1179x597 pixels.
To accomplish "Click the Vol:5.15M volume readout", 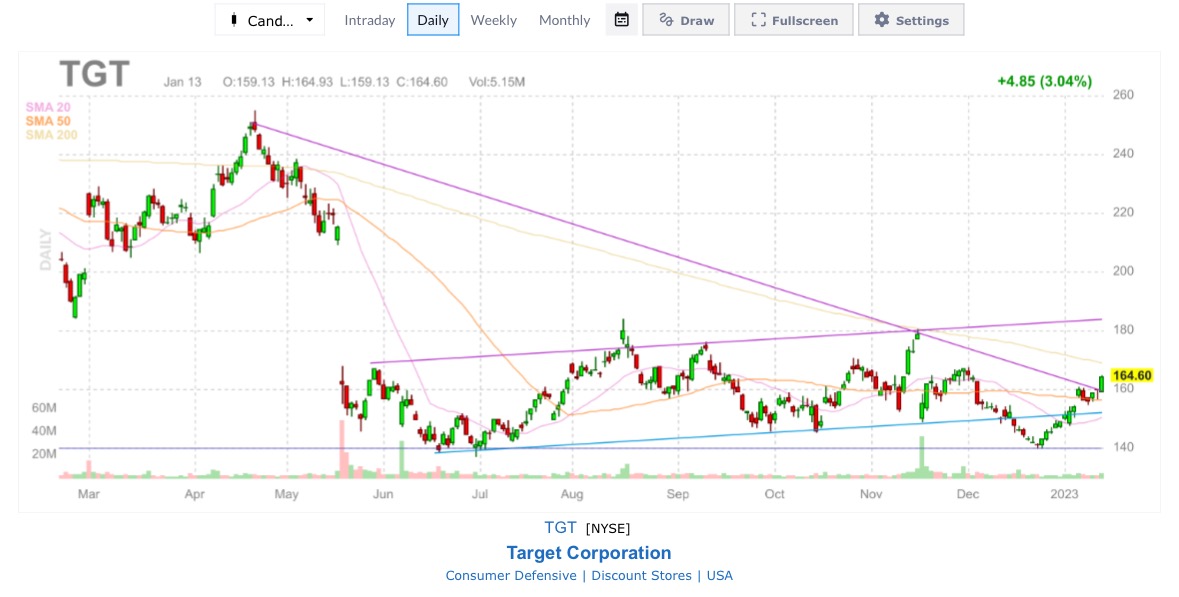I will [x=496, y=82].
